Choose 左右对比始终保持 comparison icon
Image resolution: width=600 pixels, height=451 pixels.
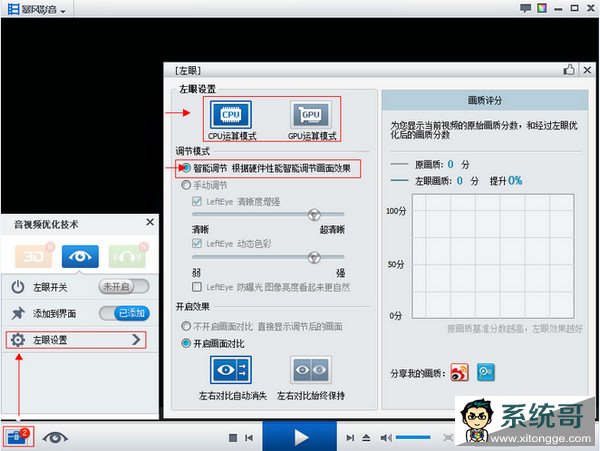point(311,370)
